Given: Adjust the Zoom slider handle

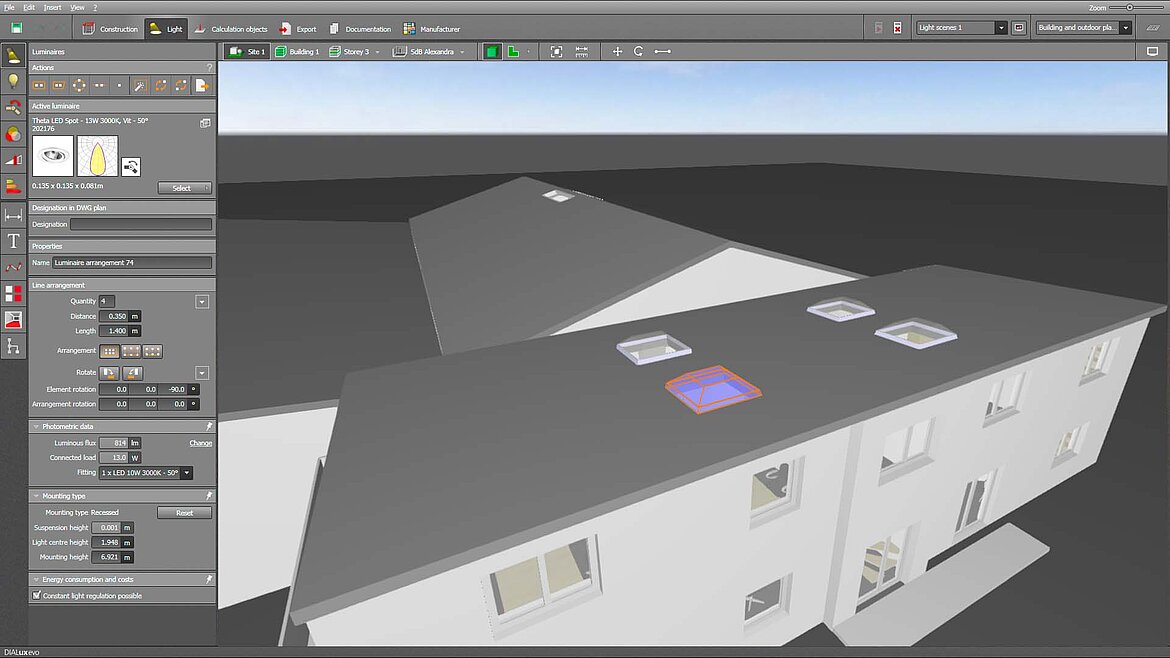Looking at the screenshot, I should (x=1129, y=7).
